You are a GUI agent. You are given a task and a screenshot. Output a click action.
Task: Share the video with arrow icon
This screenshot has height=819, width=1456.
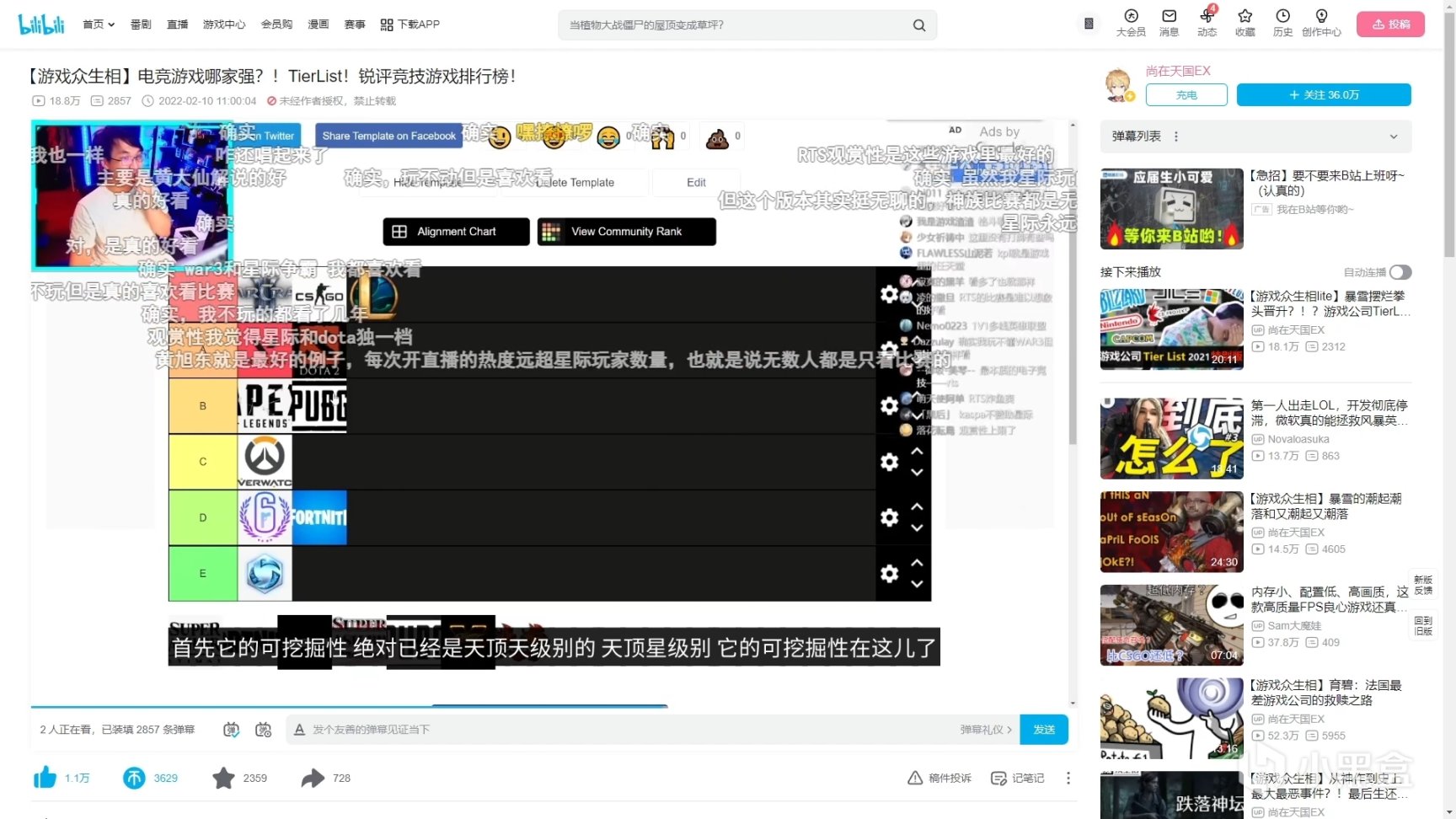[313, 778]
